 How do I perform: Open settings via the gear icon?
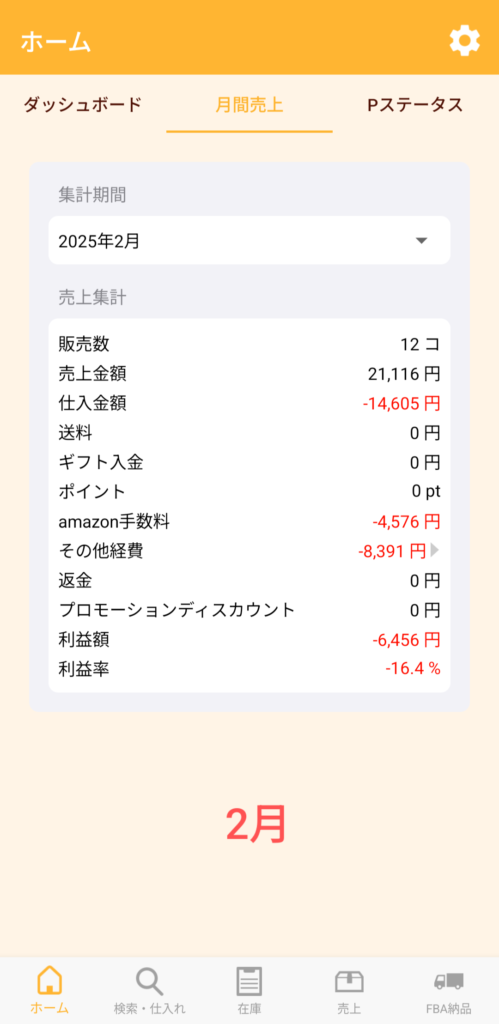[x=464, y=41]
